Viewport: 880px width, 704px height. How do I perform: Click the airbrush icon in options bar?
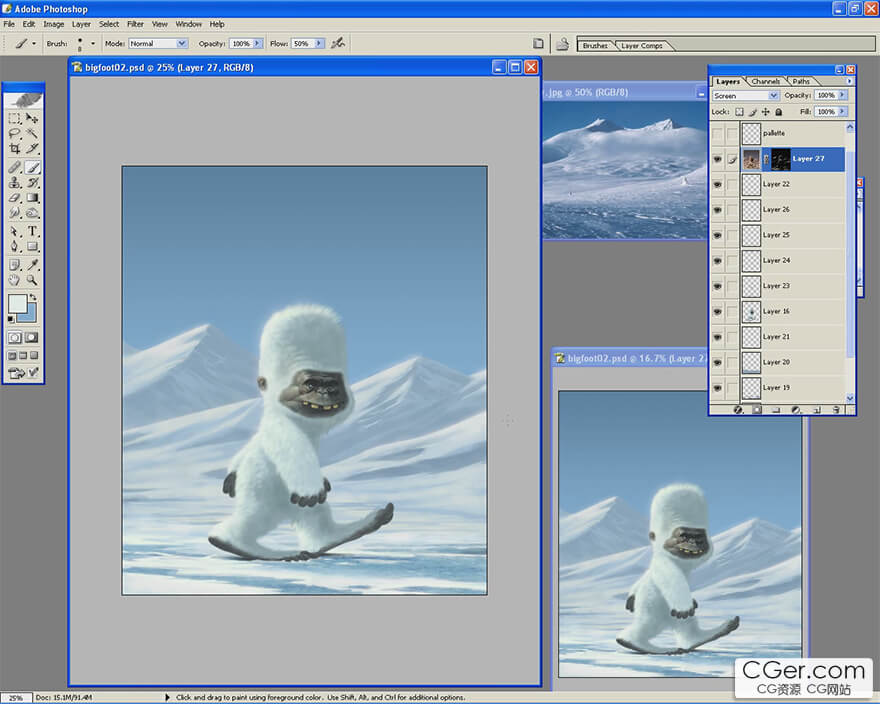pos(338,44)
